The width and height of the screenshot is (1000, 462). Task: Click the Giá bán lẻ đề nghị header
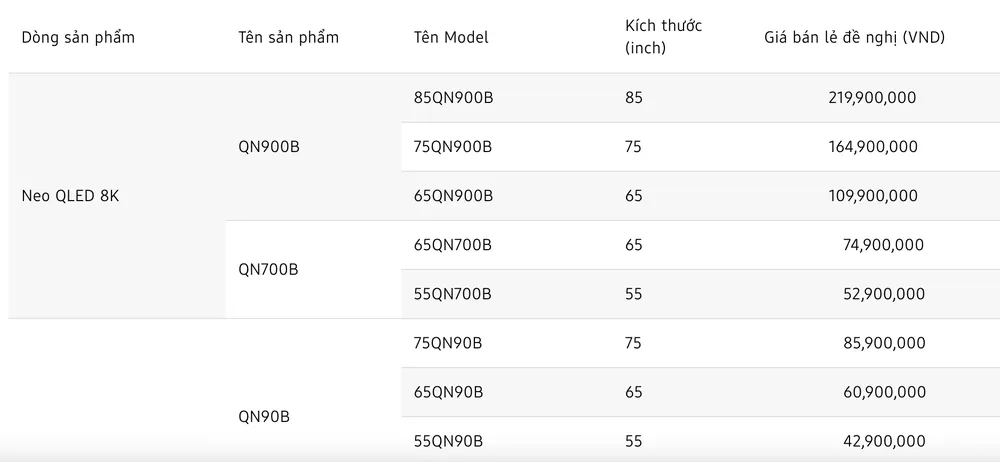[x=854, y=38]
